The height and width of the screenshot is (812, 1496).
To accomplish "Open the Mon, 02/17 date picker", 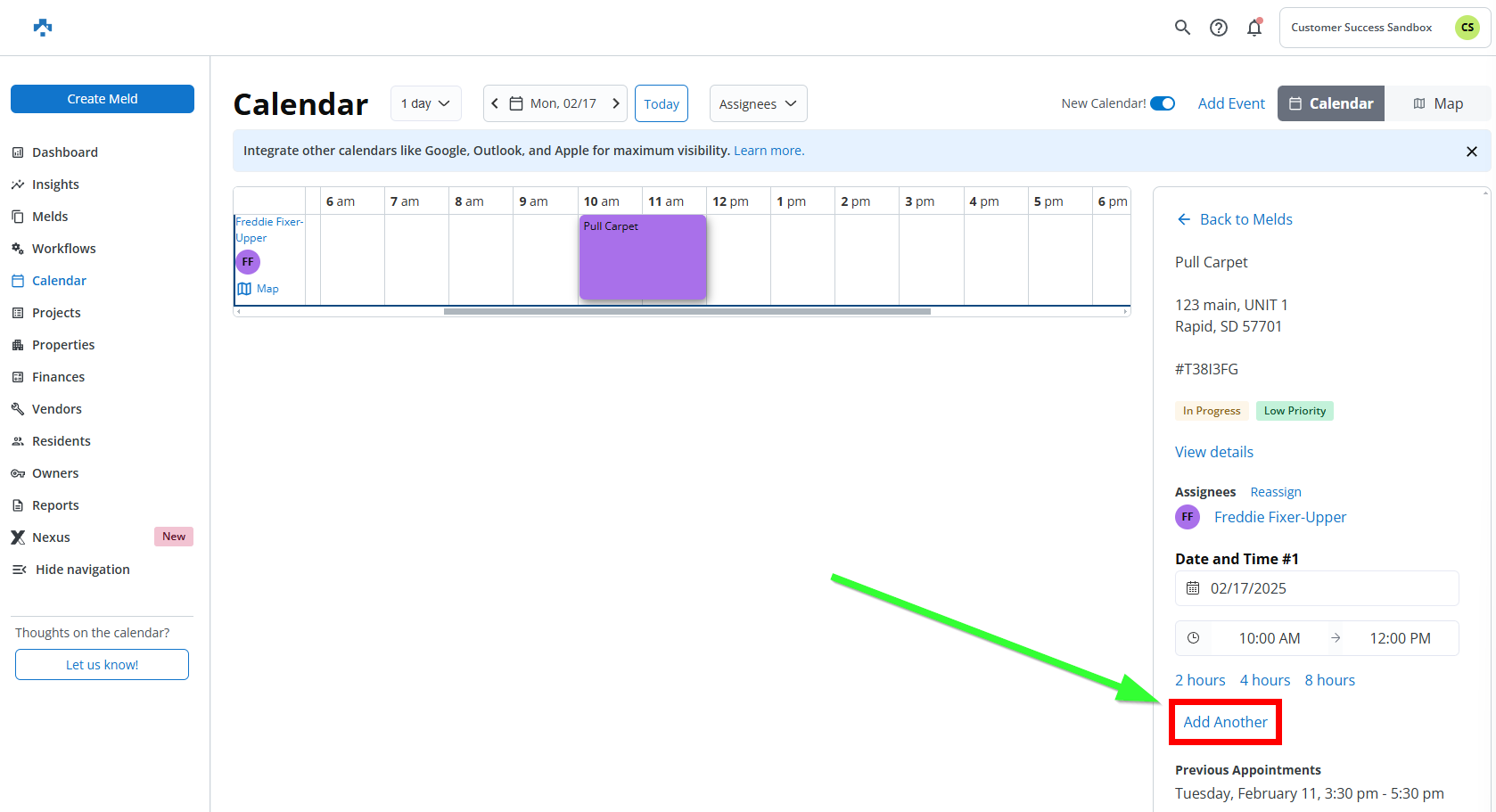I will pyautogui.click(x=555, y=103).
